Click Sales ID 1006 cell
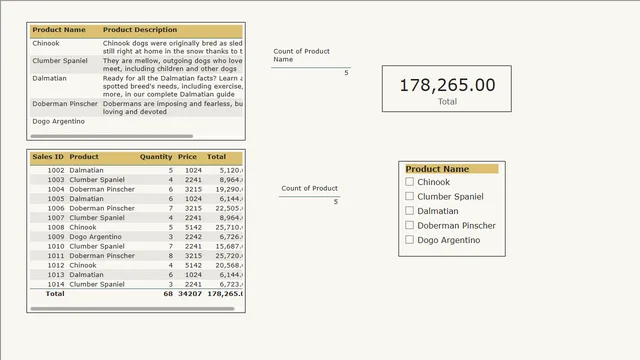640x360 pixels. tap(56, 208)
